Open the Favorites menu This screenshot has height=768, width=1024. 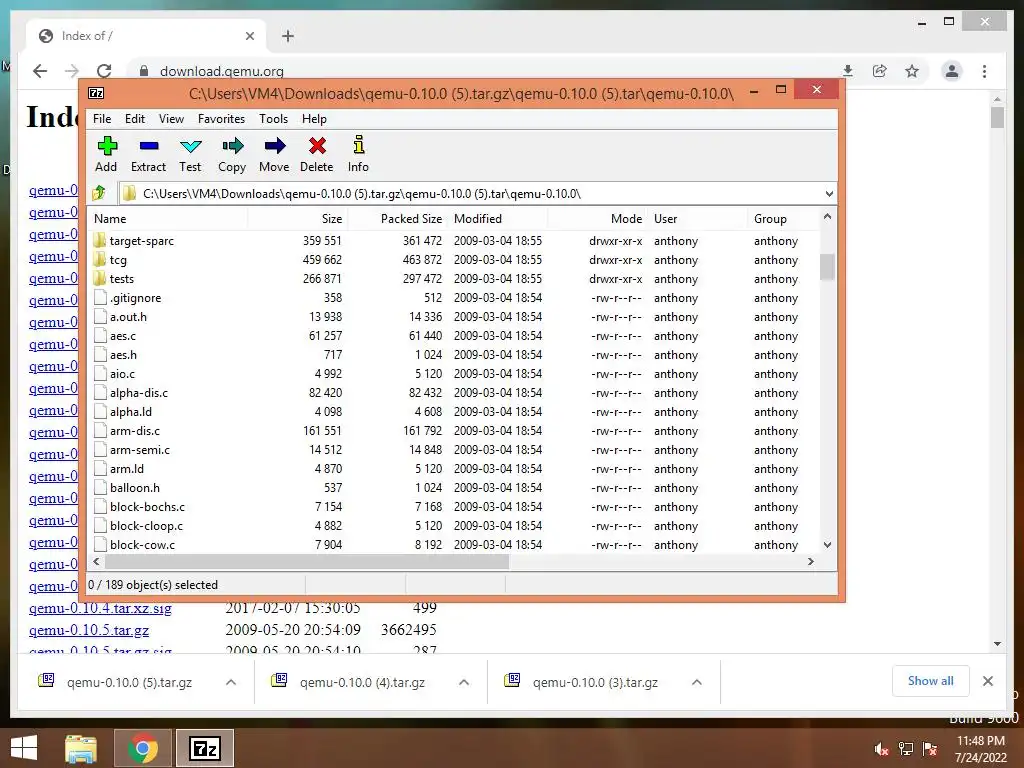click(221, 119)
